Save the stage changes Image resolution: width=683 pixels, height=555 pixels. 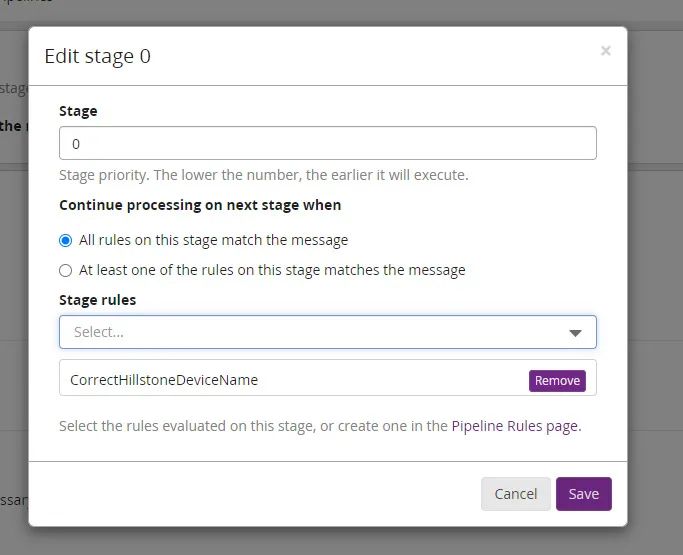(583, 494)
